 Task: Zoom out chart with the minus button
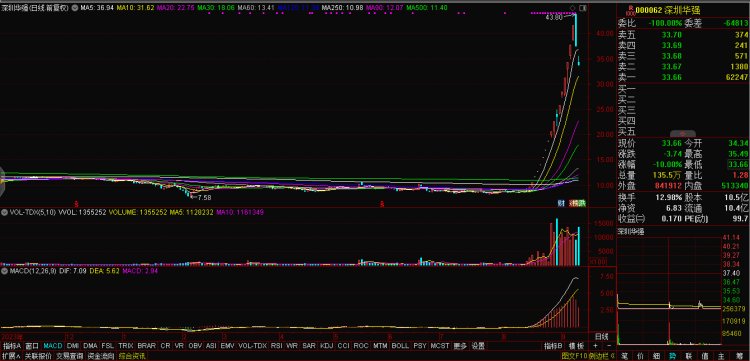click(x=609, y=346)
